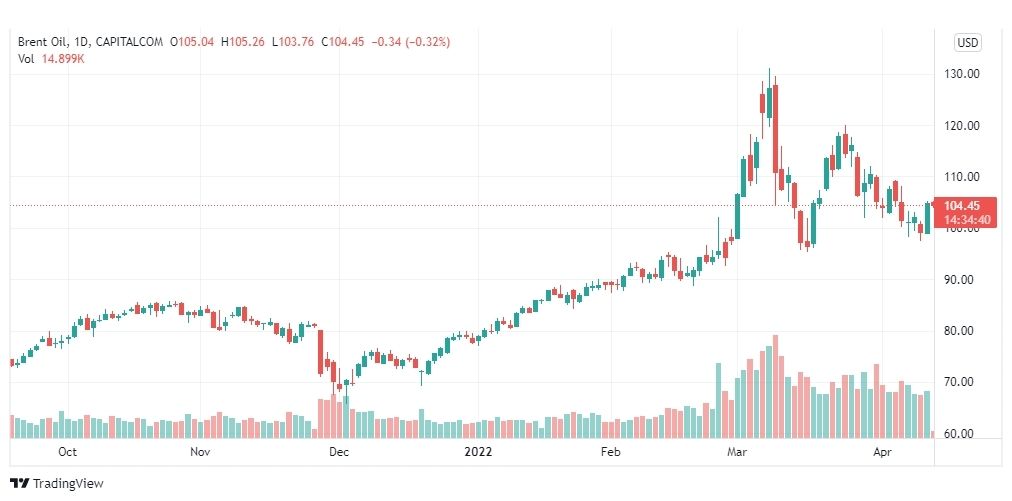The width and height of the screenshot is (1012, 501).
Task: Select the current price label 104.45
Action: pos(962,206)
